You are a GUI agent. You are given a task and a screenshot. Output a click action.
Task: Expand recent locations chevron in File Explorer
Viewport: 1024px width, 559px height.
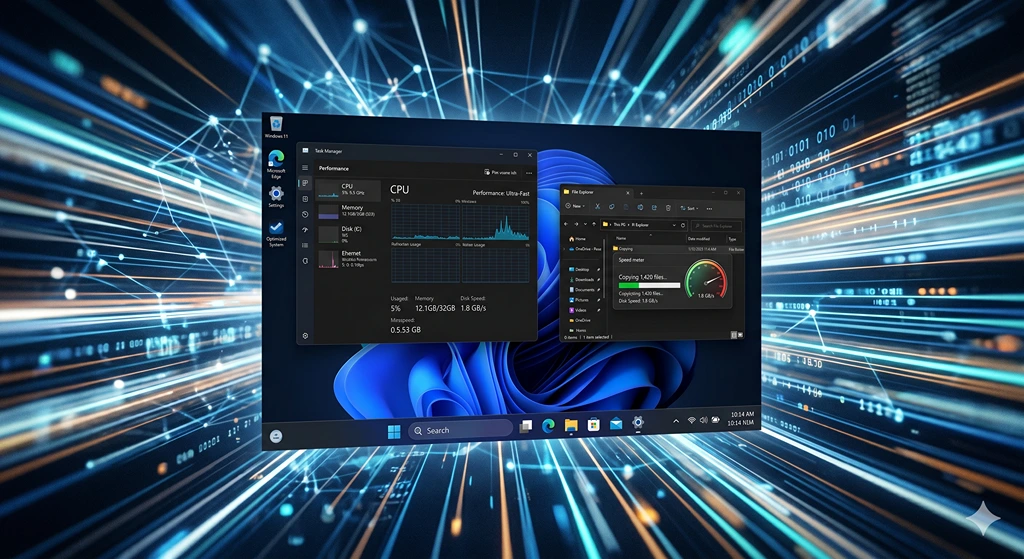pyautogui.click(x=585, y=224)
